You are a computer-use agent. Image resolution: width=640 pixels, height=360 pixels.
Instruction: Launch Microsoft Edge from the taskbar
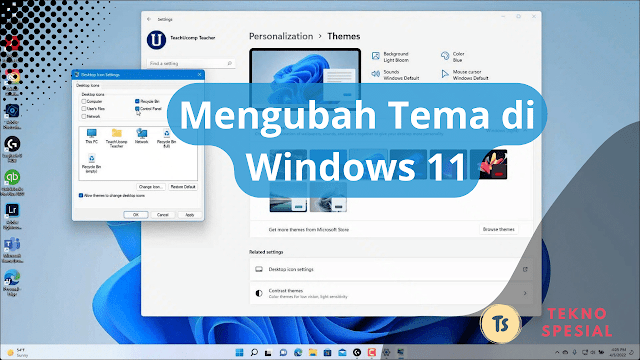coord(298,352)
